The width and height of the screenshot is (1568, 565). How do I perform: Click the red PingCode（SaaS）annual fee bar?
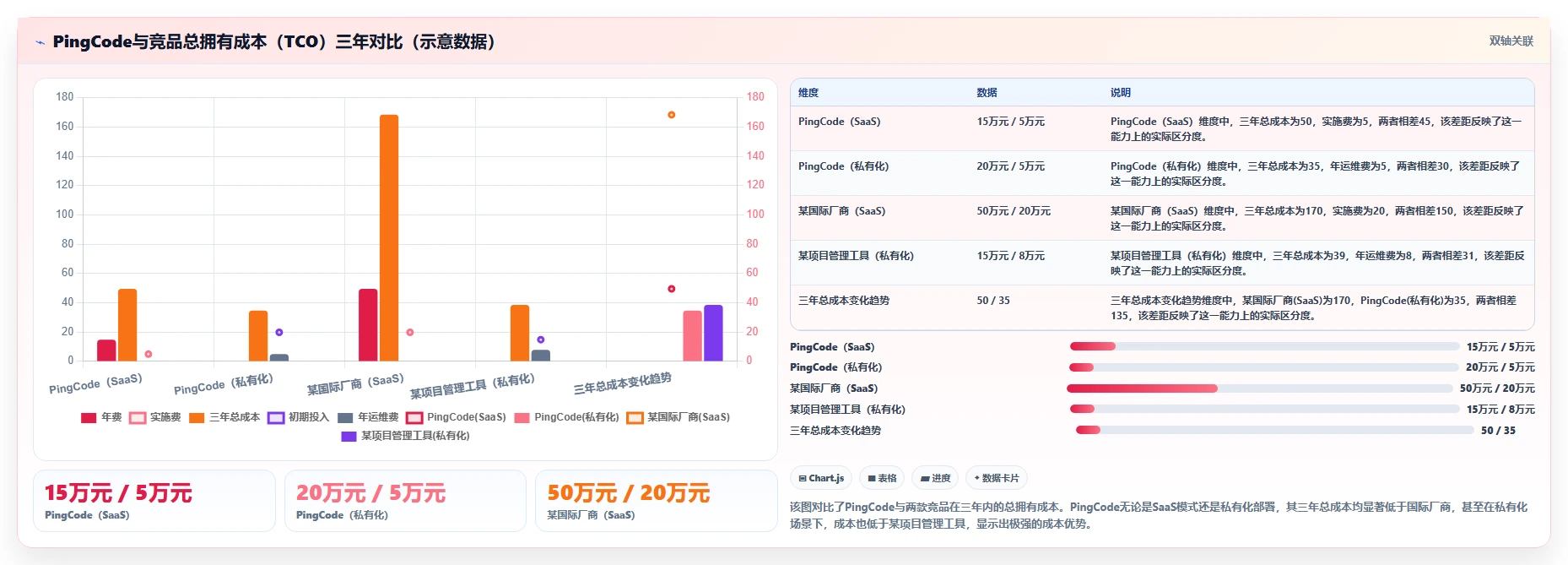[106, 350]
